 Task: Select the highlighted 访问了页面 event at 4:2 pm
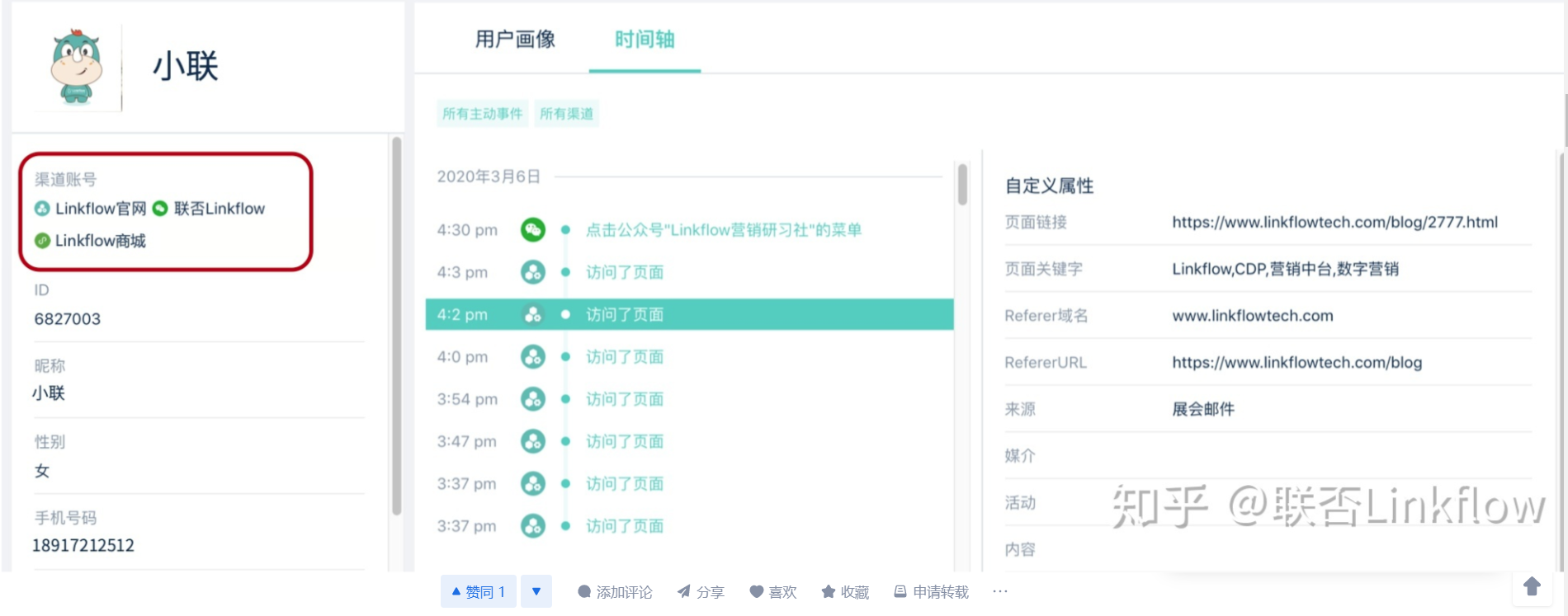(625, 314)
